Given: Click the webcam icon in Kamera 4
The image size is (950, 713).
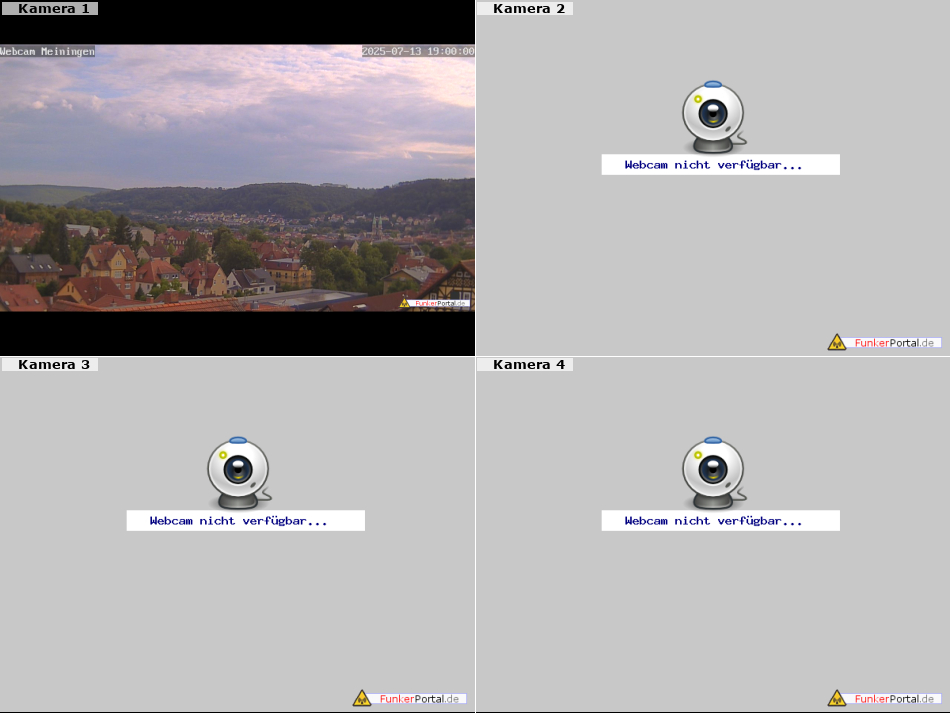Looking at the screenshot, I should (x=714, y=473).
